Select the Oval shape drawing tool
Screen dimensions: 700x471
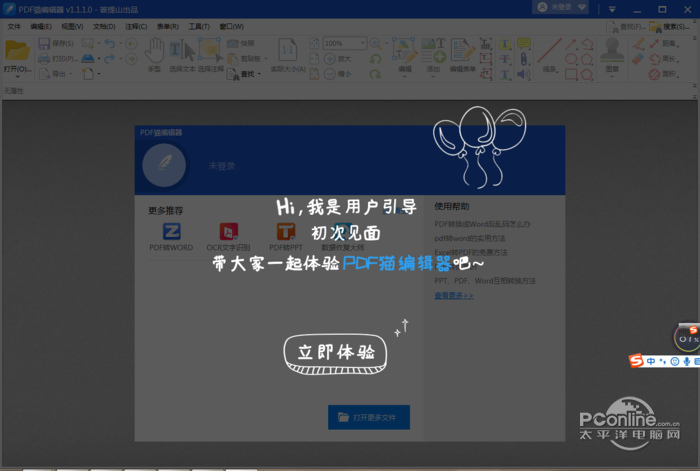[571, 58]
